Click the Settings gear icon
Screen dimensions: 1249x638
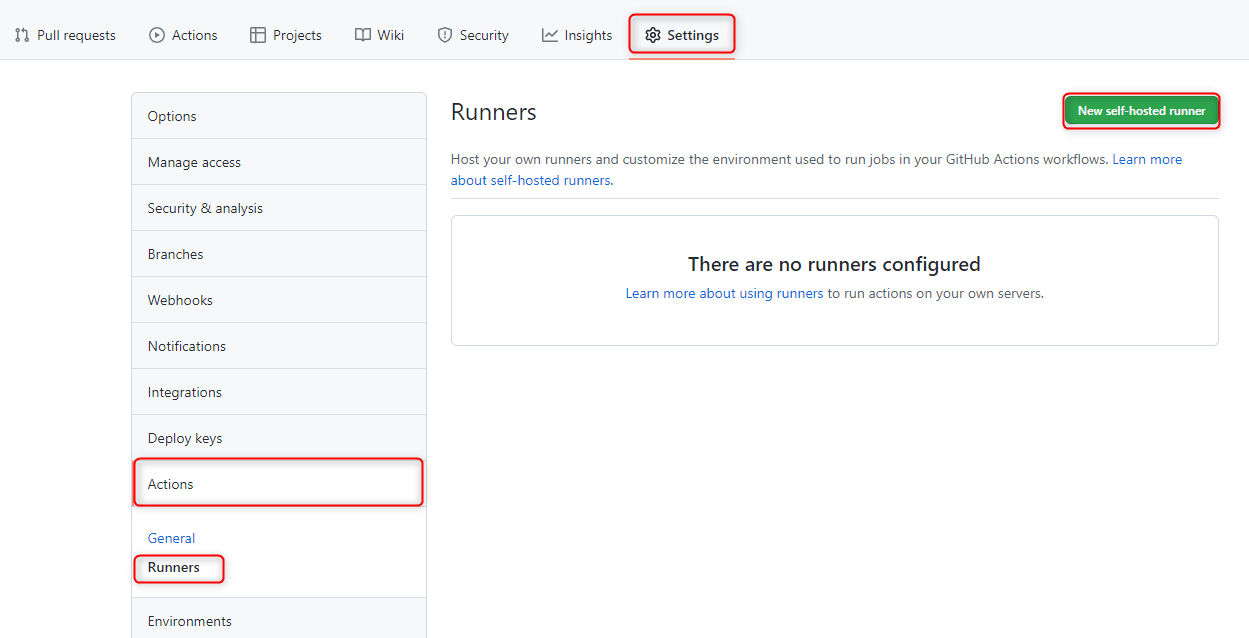653,35
